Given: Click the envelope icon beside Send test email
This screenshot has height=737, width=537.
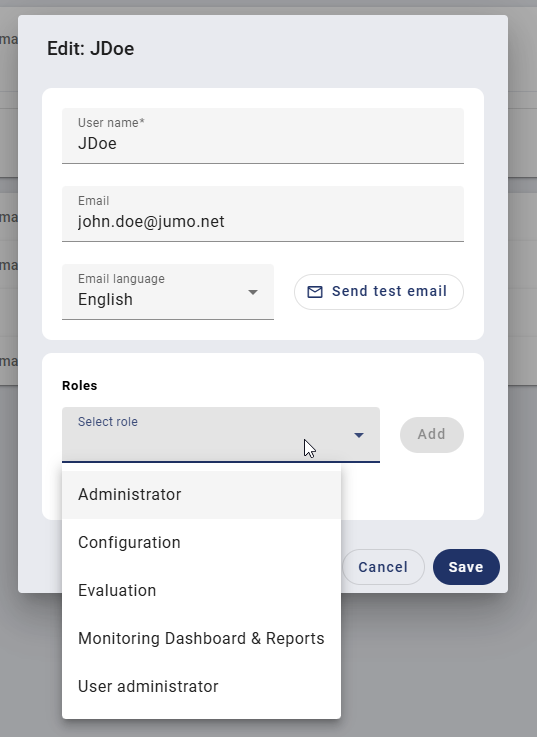Looking at the screenshot, I should pos(315,292).
